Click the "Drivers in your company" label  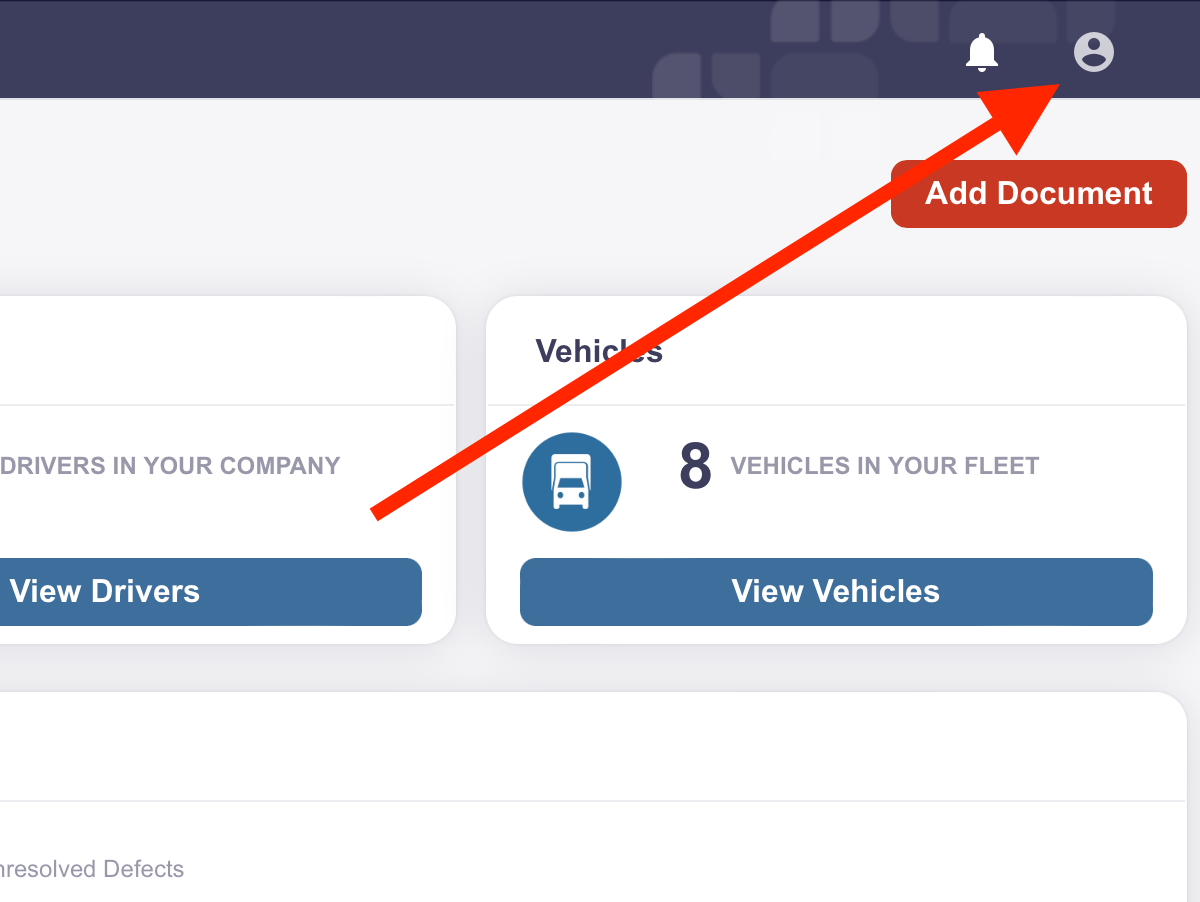[170, 466]
